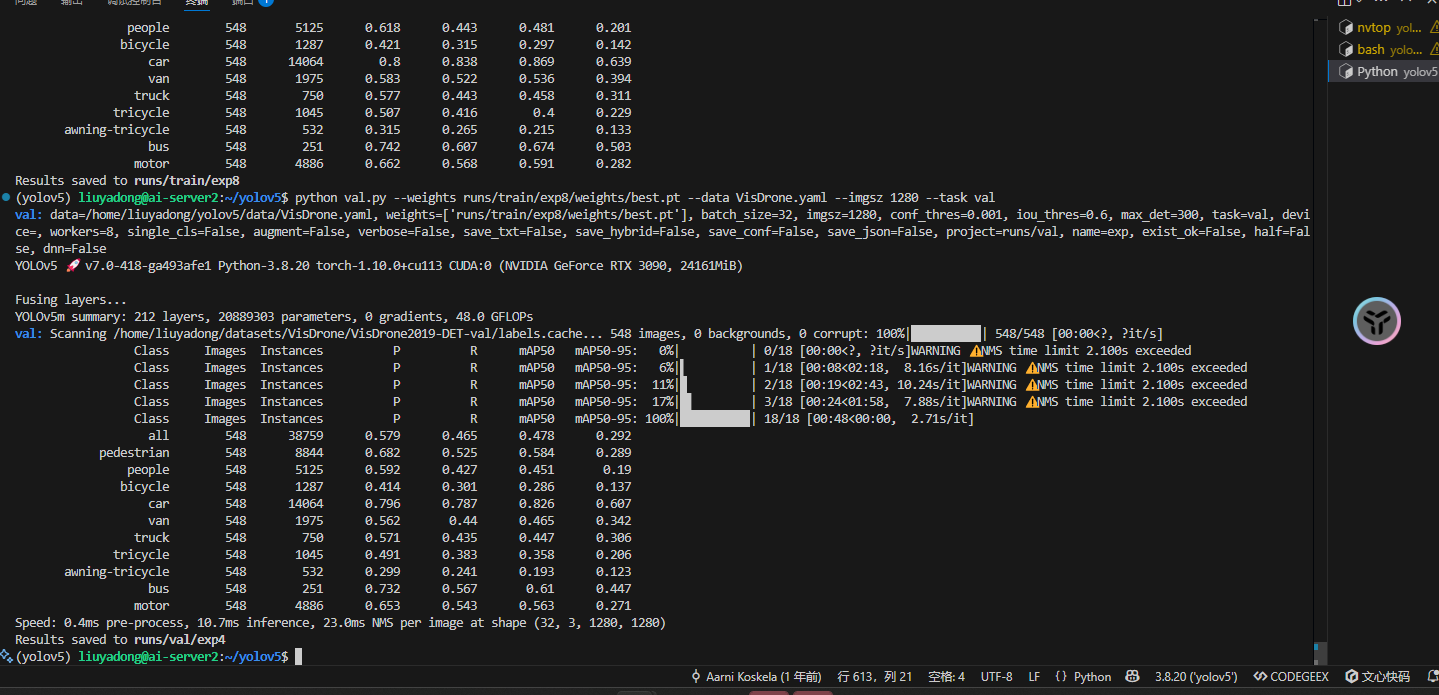Open the Python interpreter selector '3.8.20 (yolov5)'
The height and width of the screenshot is (695, 1439).
[x=1196, y=677]
